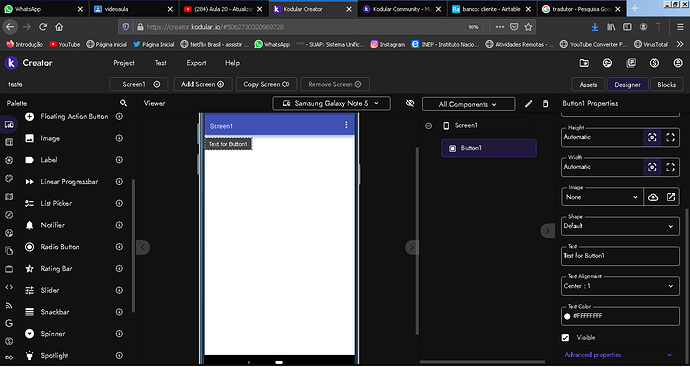Open the Project menu
Image resolution: width=690 pixels, height=367 pixels.
pos(124,63)
